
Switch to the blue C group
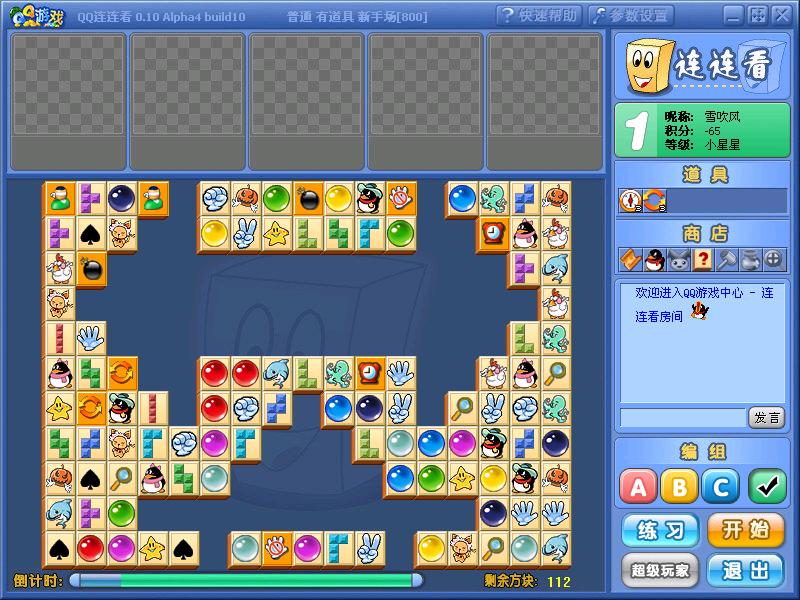pos(720,487)
